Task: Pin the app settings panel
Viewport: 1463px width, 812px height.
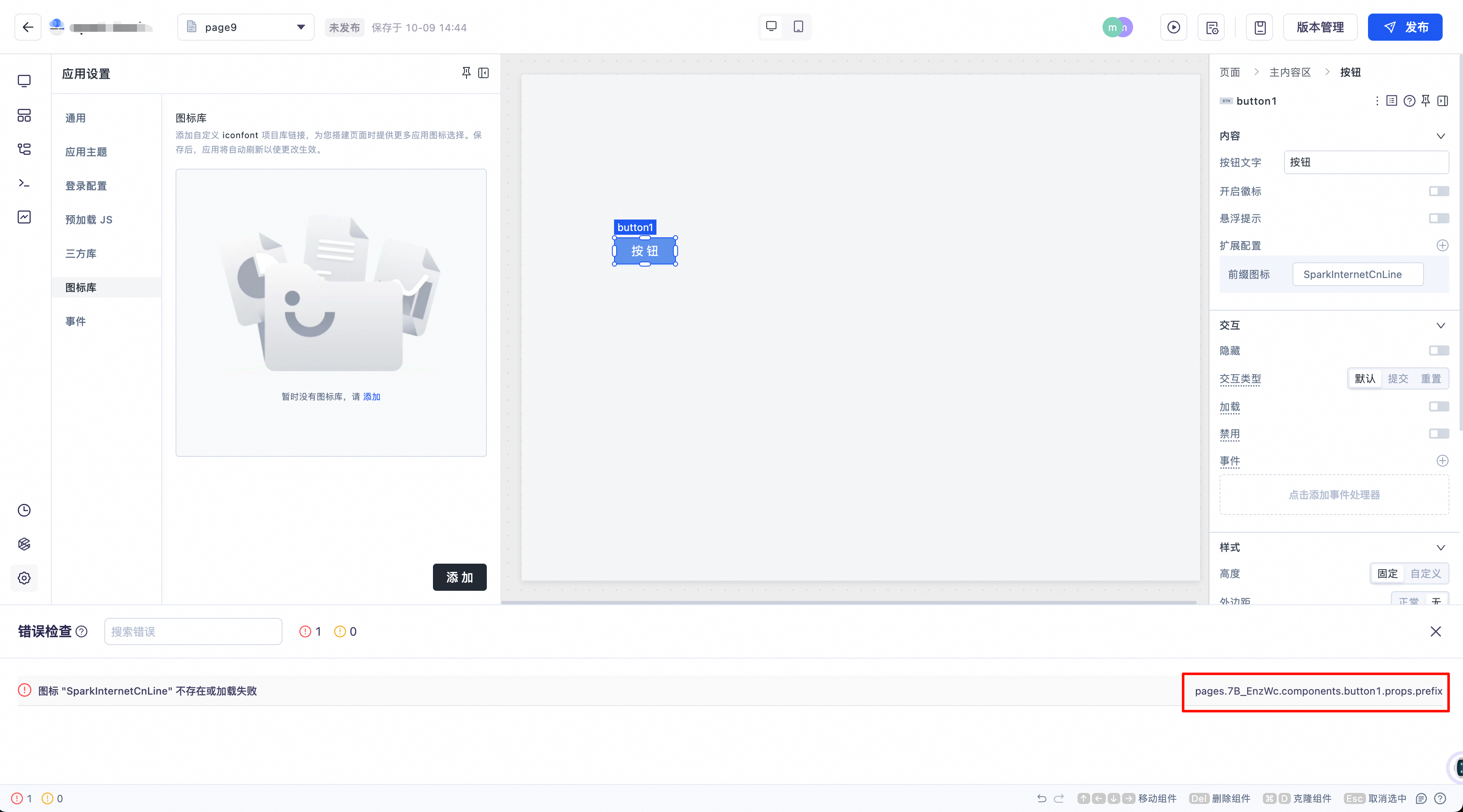Action: pos(466,72)
